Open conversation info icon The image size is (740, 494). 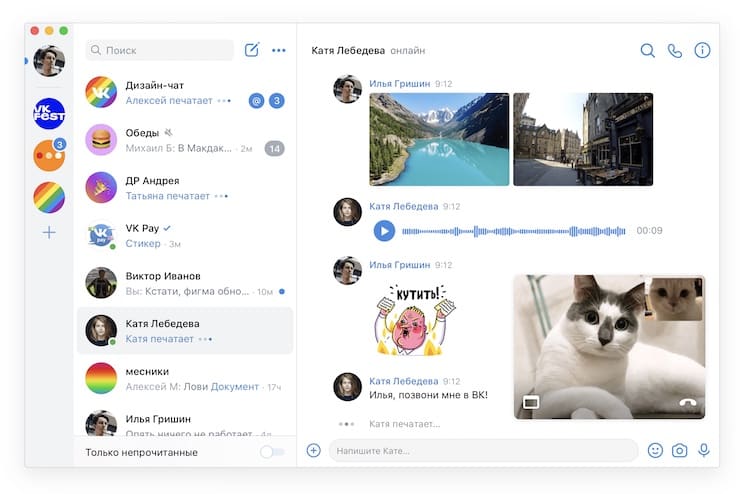[702, 50]
